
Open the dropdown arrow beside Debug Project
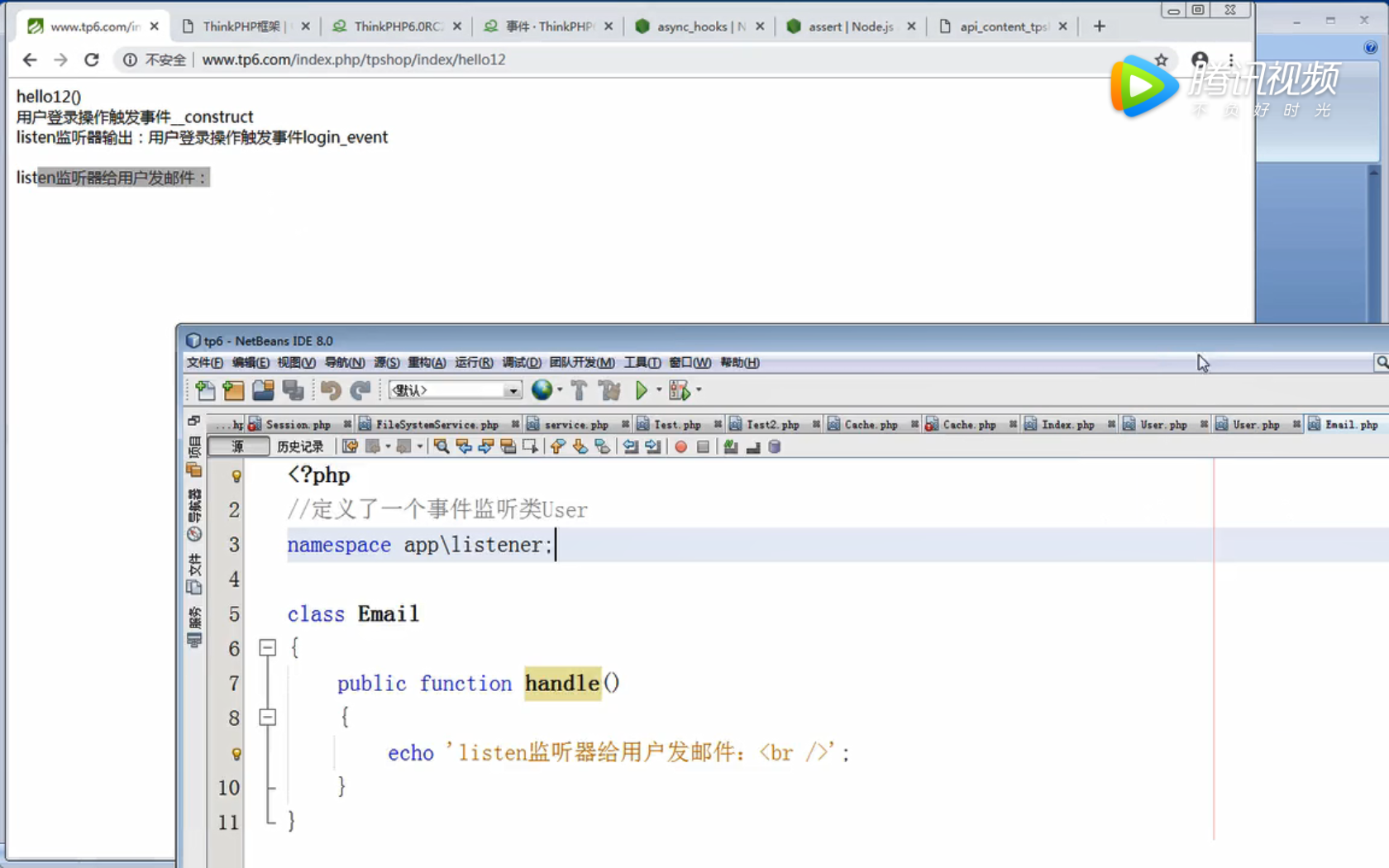(699, 389)
